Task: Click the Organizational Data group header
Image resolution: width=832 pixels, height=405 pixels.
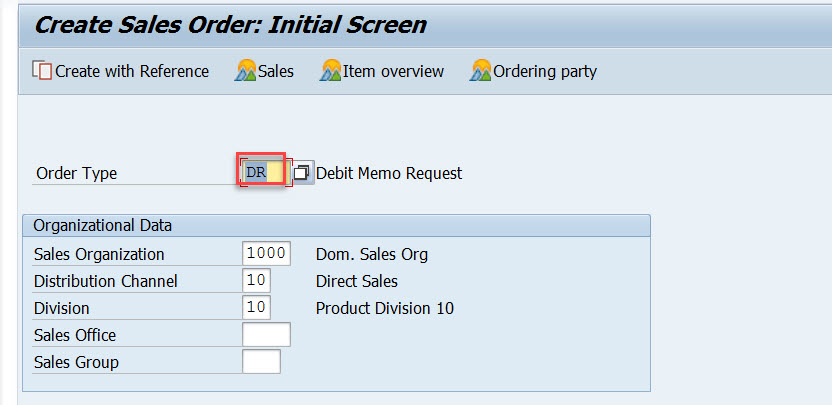Action: point(103,225)
